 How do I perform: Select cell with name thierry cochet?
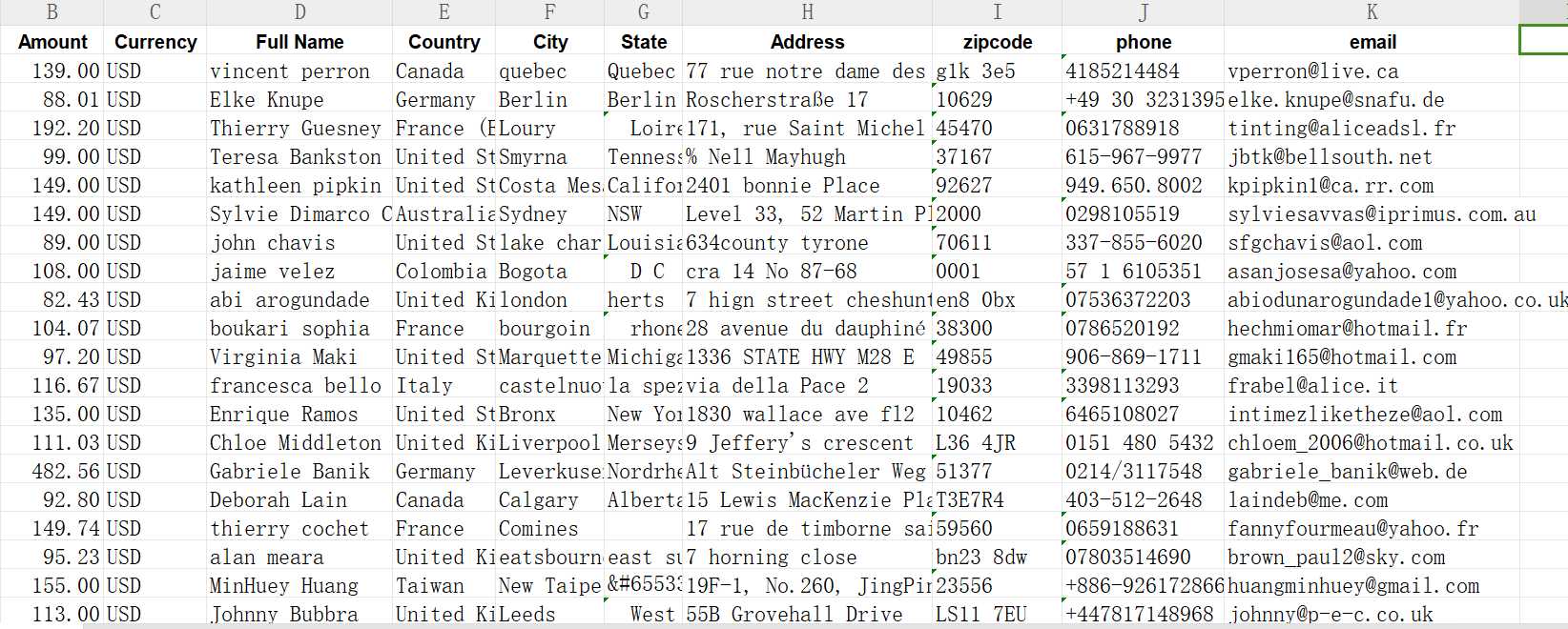coord(299,528)
